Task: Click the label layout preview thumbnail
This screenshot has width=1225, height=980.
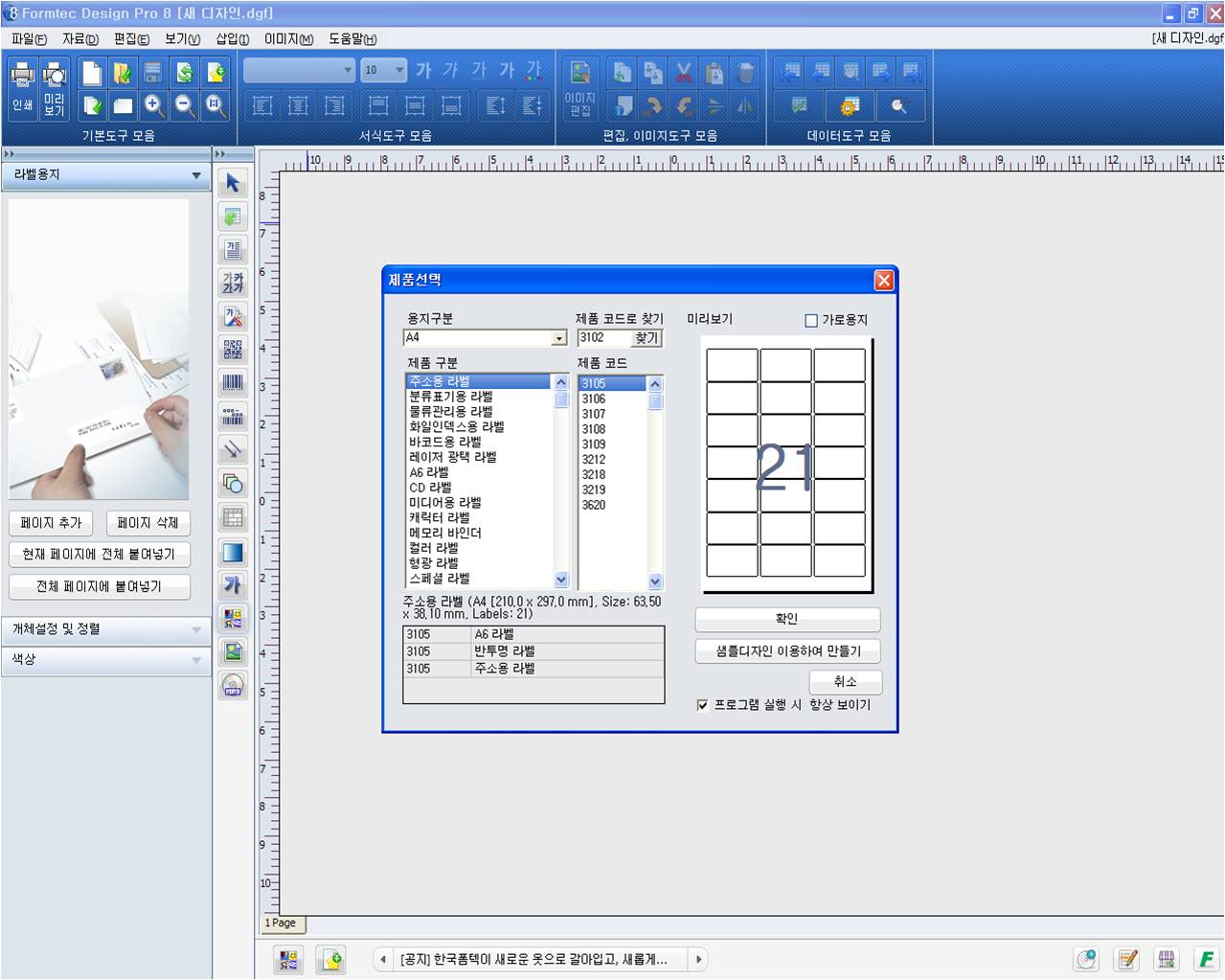Action: [786, 466]
